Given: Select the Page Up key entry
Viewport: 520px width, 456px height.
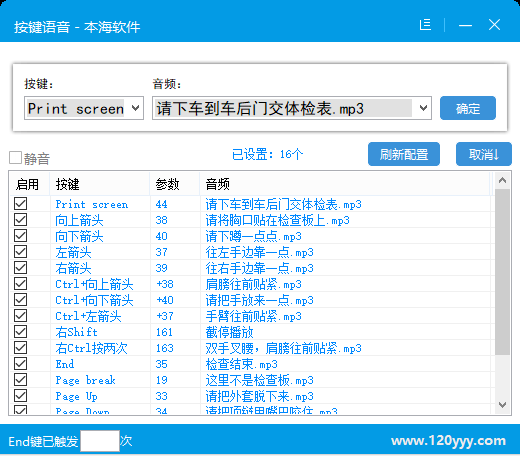Looking at the screenshot, I should click(x=76, y=396).
